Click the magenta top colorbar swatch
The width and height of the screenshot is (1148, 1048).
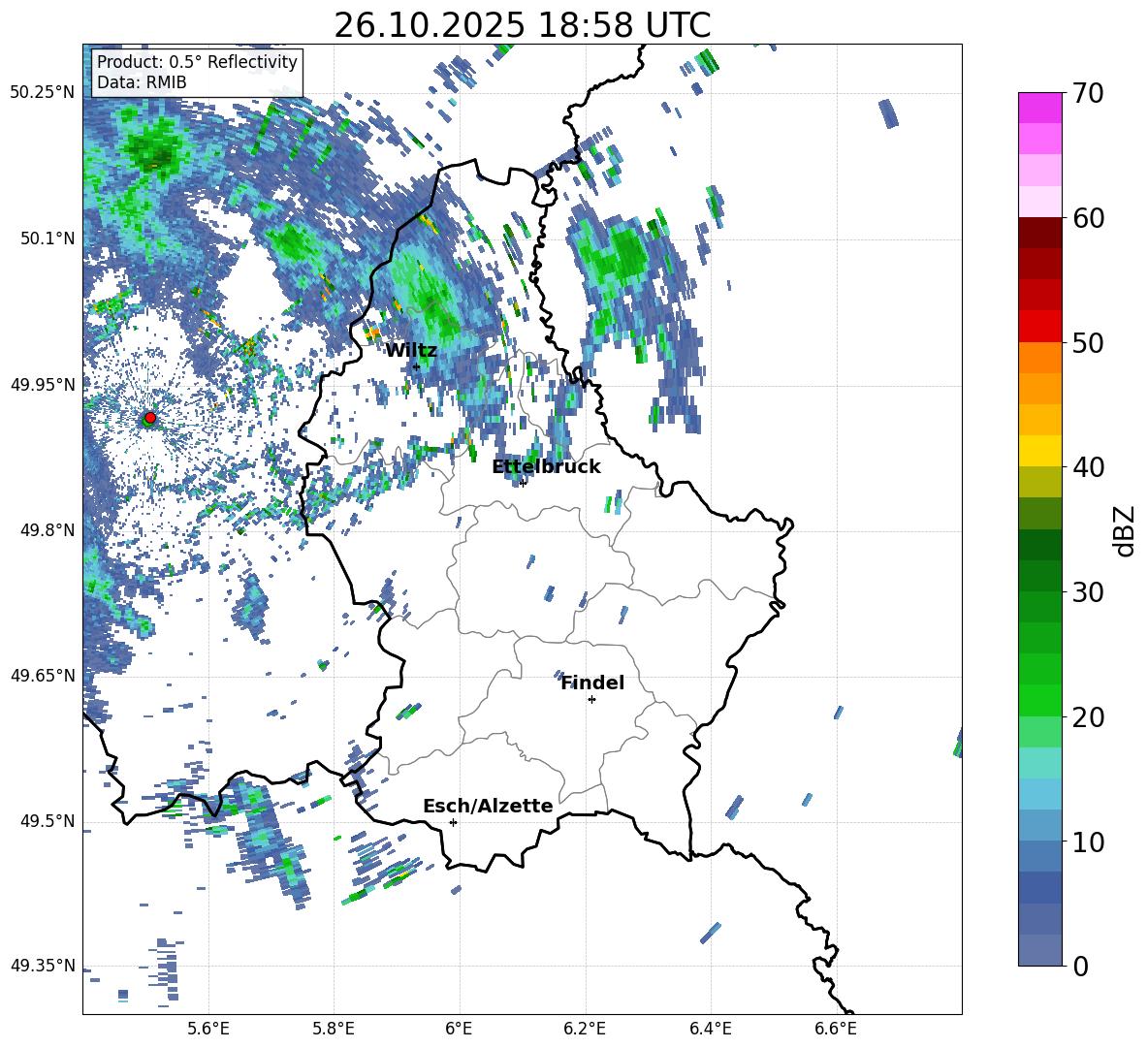point(1039,108)
